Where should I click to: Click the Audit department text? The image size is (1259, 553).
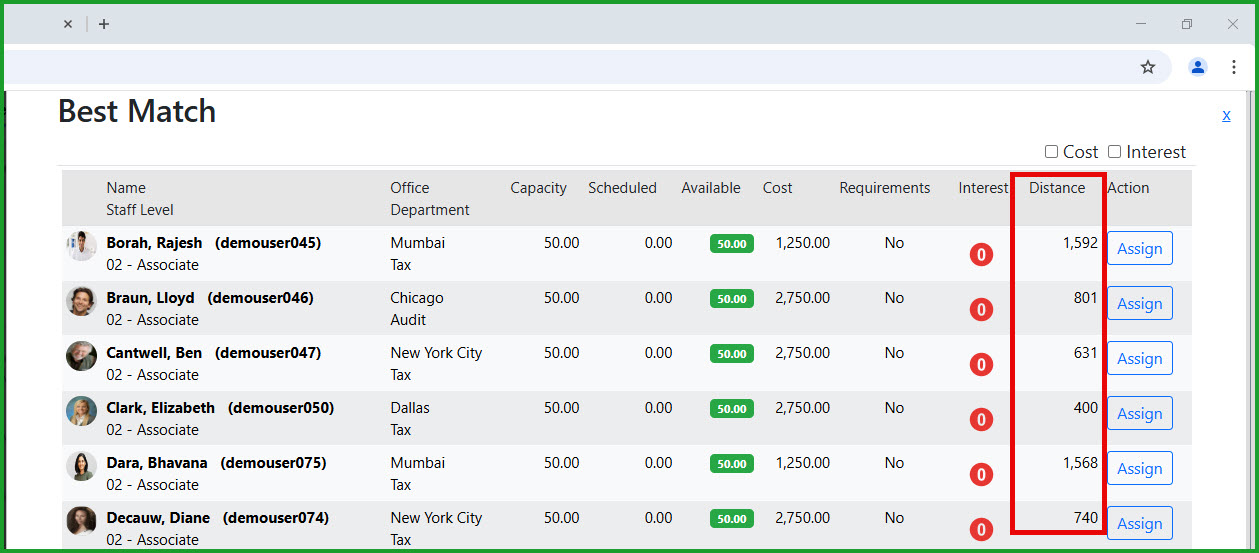408,320
